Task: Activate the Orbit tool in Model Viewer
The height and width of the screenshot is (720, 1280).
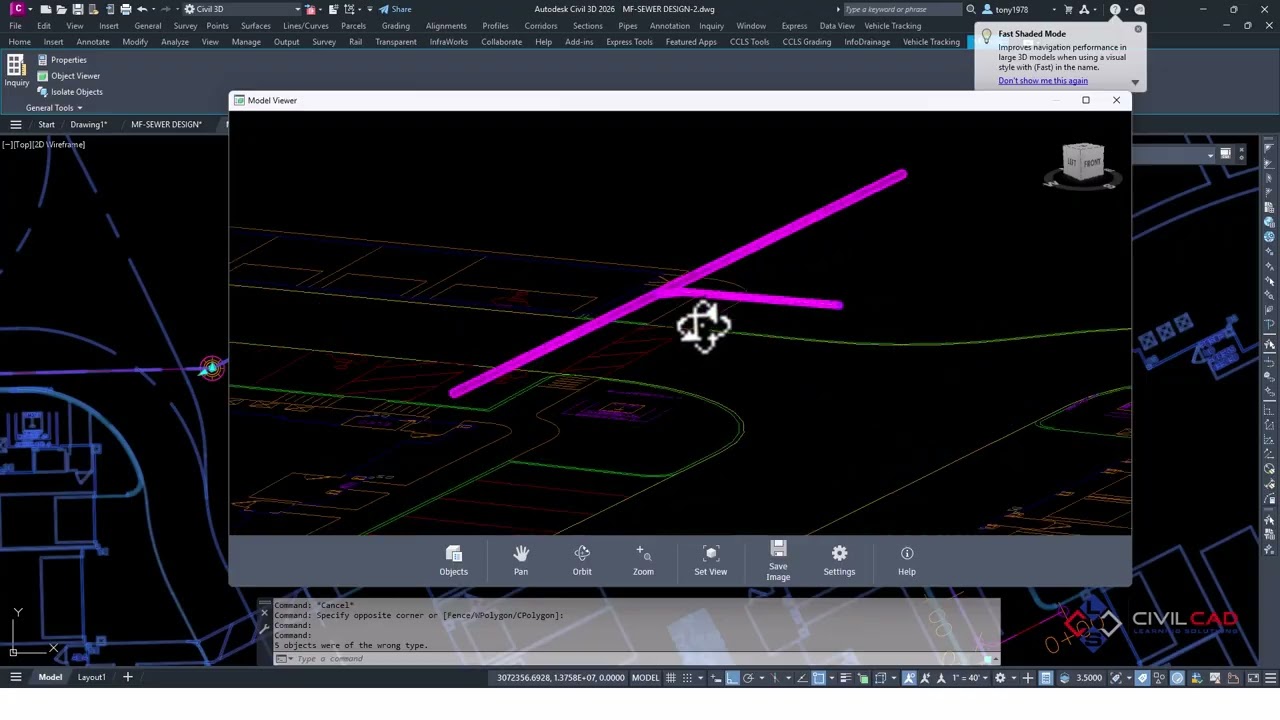Action: (x=582, y=560)
